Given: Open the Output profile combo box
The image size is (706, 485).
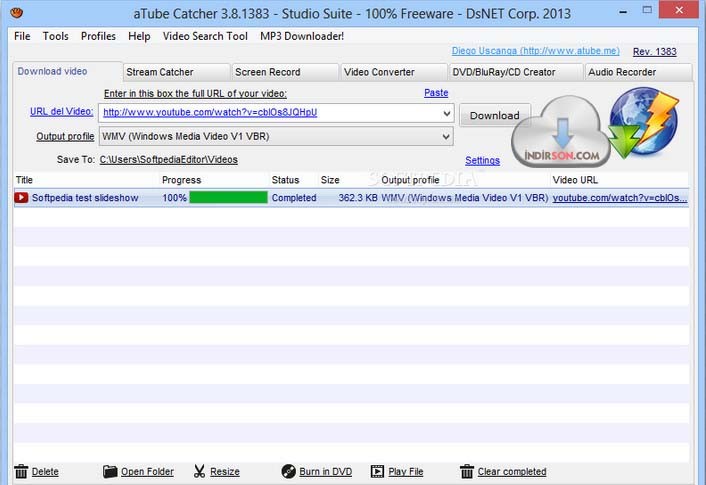Looking at the screenshot, I should [276, 136].
